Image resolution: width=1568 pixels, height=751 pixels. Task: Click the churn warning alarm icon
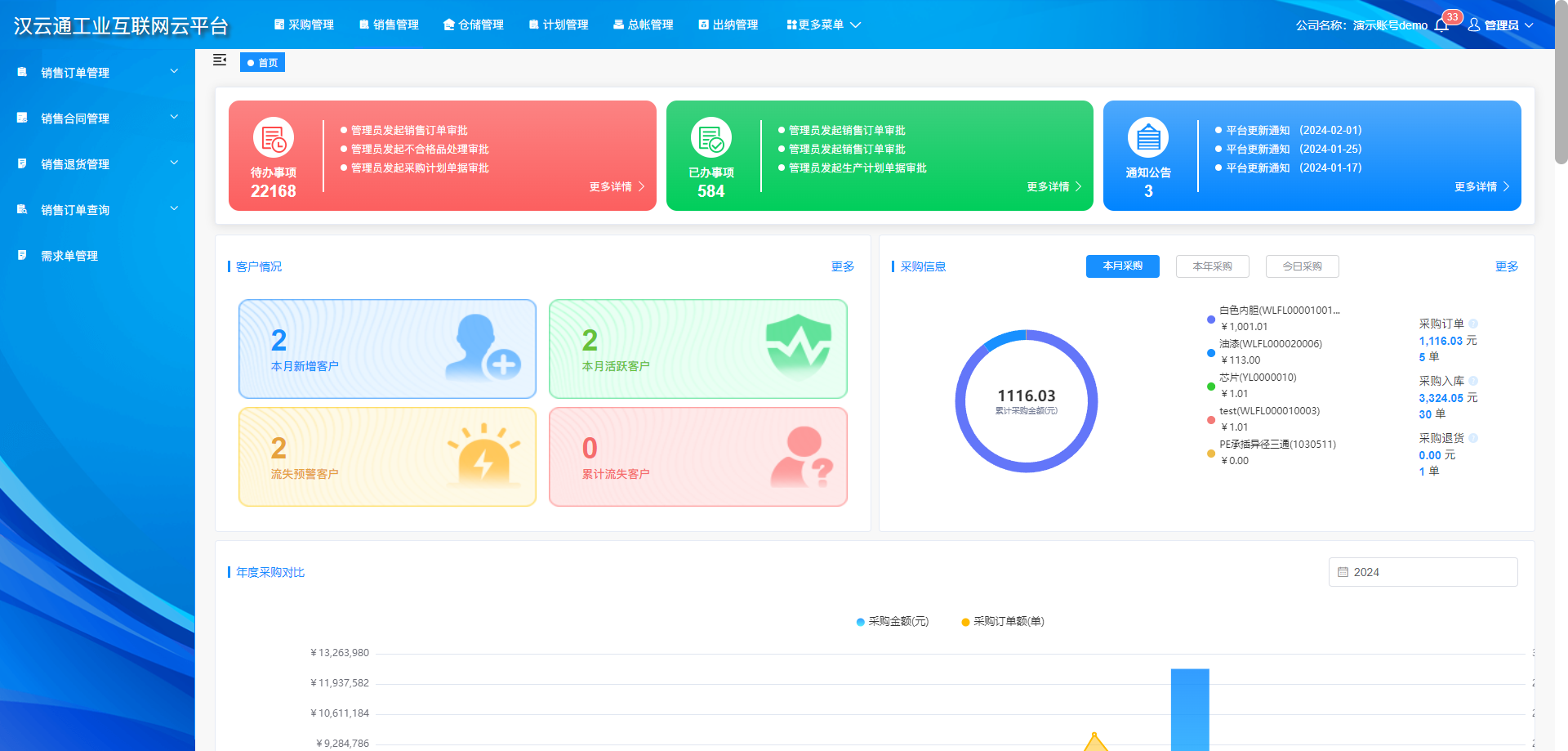483,456
